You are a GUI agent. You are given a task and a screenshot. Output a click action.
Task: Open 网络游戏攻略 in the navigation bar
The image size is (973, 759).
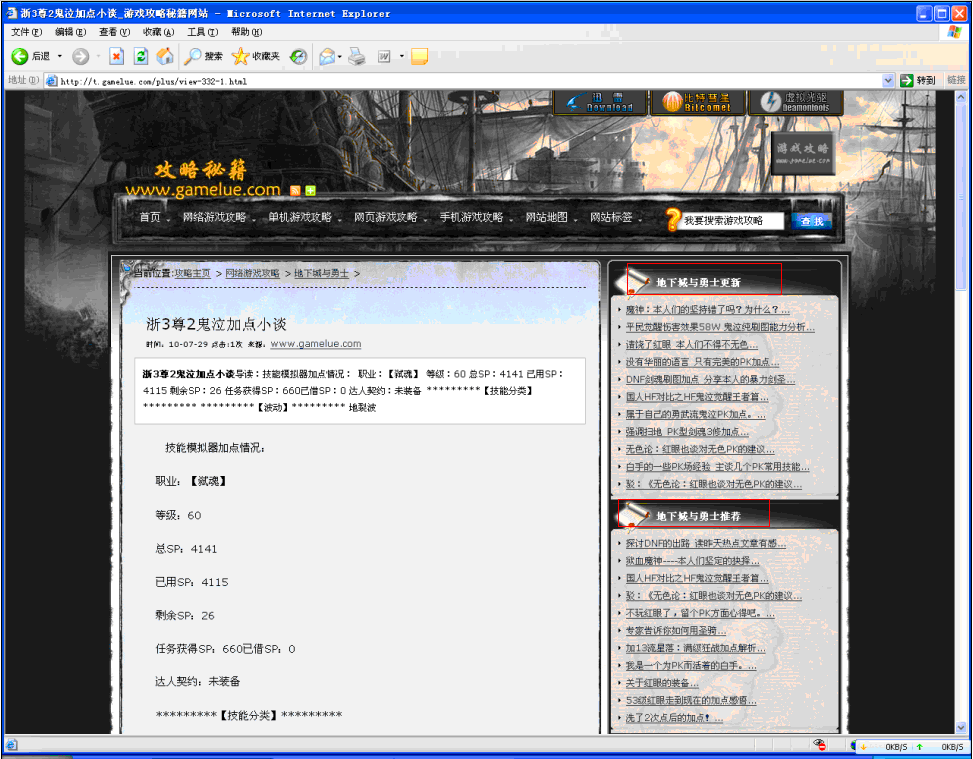tap(214, 217)
